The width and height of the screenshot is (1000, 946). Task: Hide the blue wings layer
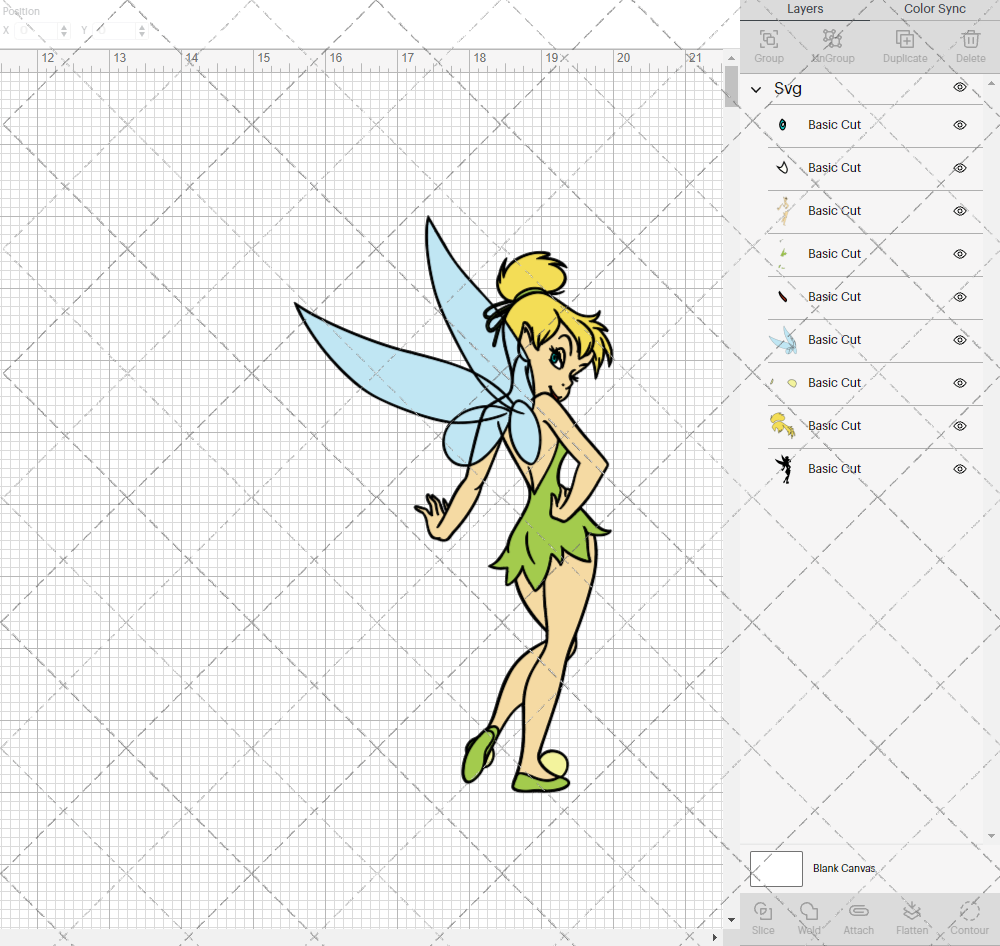click(x=960, y=340)
